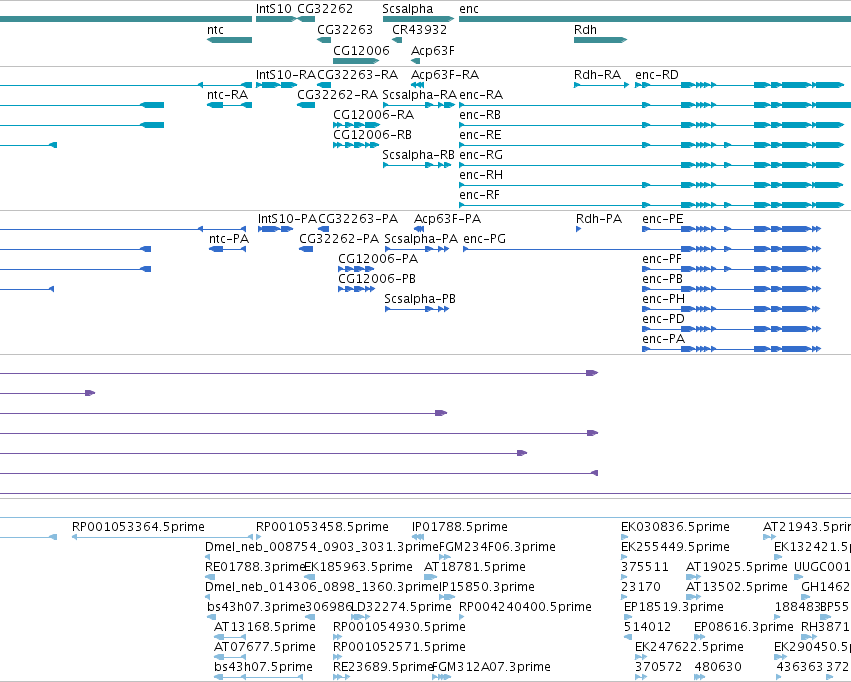Select the IntS10 gene label
This screenshot has width=851, height=682.
click(x=274, y=9)
